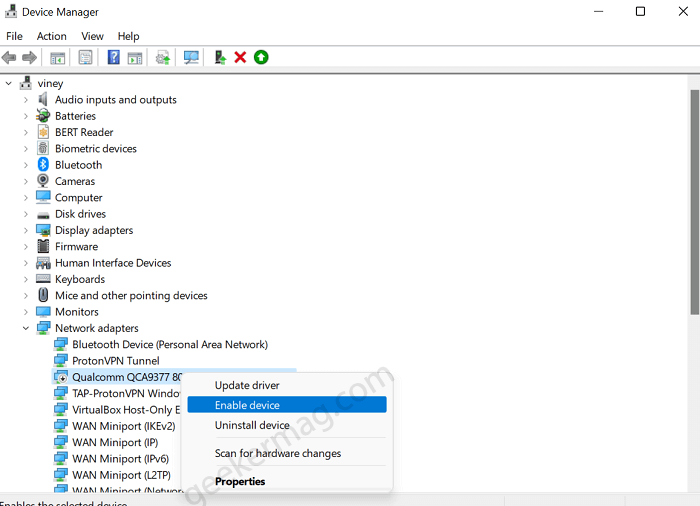700x506 pixels.
Task: Collapse the Network adapters category
Action: point(26,328)
